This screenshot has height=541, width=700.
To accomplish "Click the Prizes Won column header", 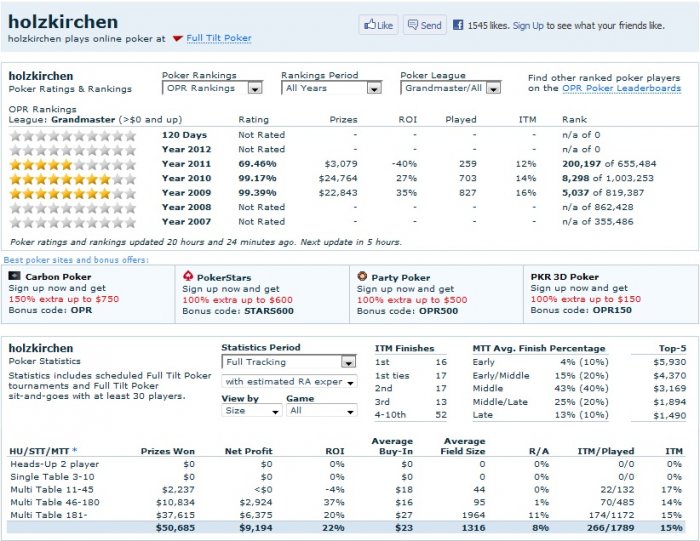I will (x=167, y=451).
